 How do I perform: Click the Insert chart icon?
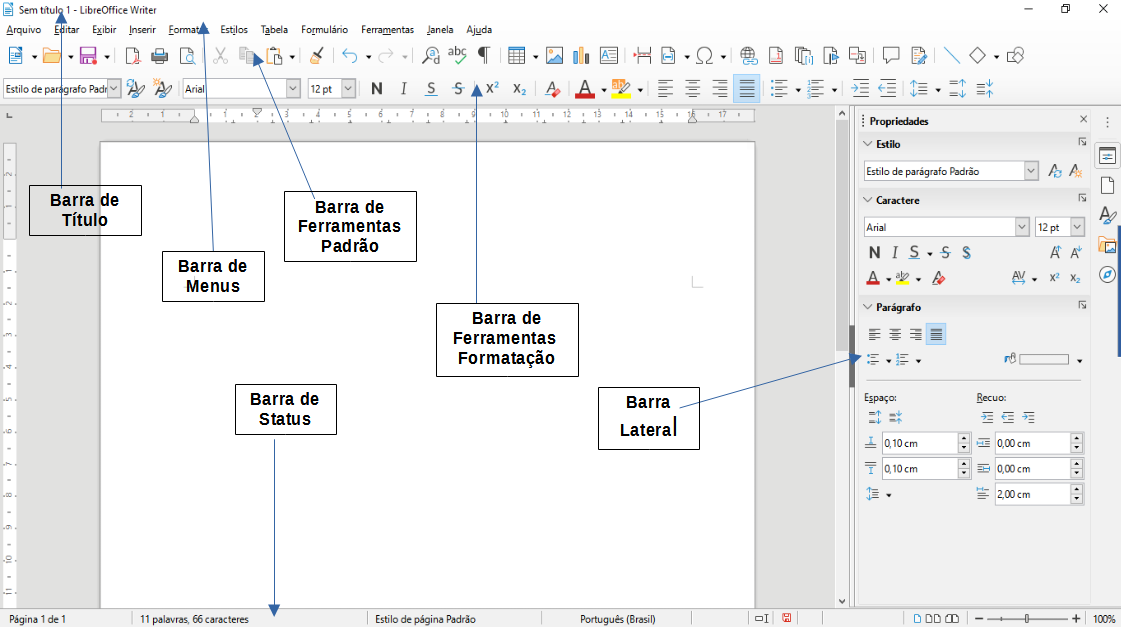(581, 56)
